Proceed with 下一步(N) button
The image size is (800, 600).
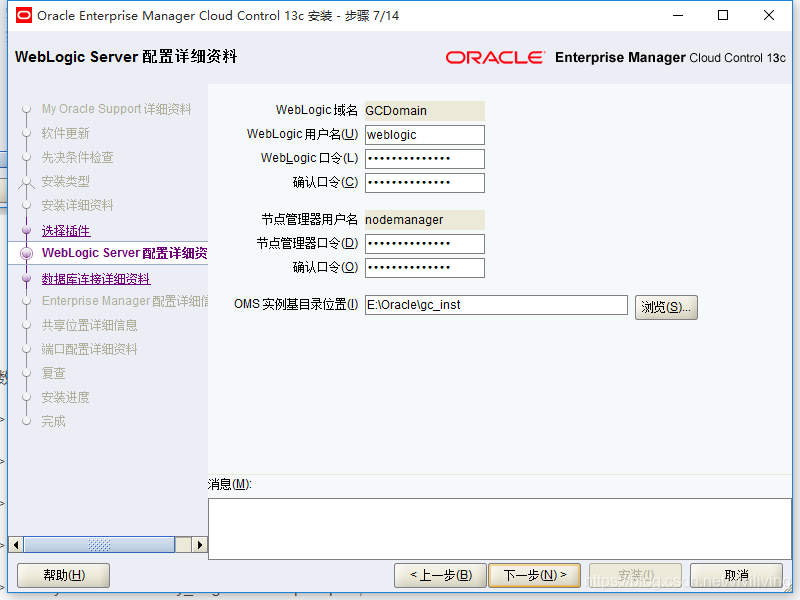coord(535,576)
